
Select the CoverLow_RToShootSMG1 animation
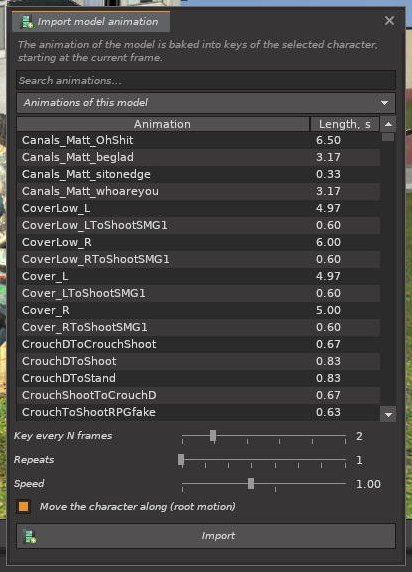pos(198,259)
